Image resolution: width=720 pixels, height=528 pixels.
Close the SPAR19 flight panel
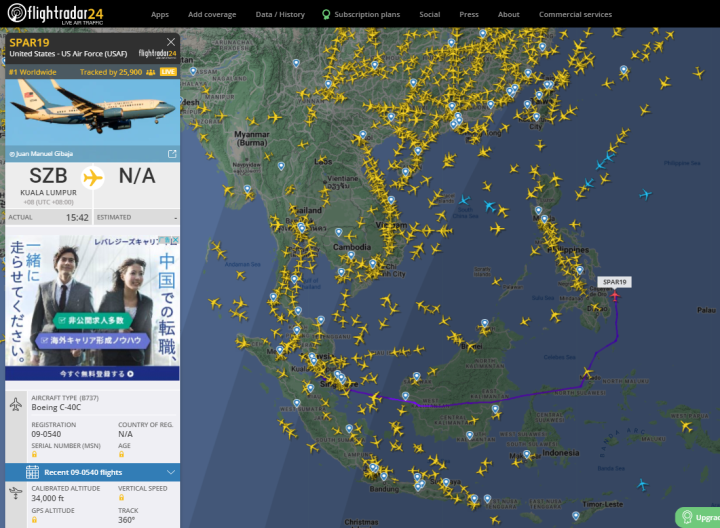[x=171, y=42]
